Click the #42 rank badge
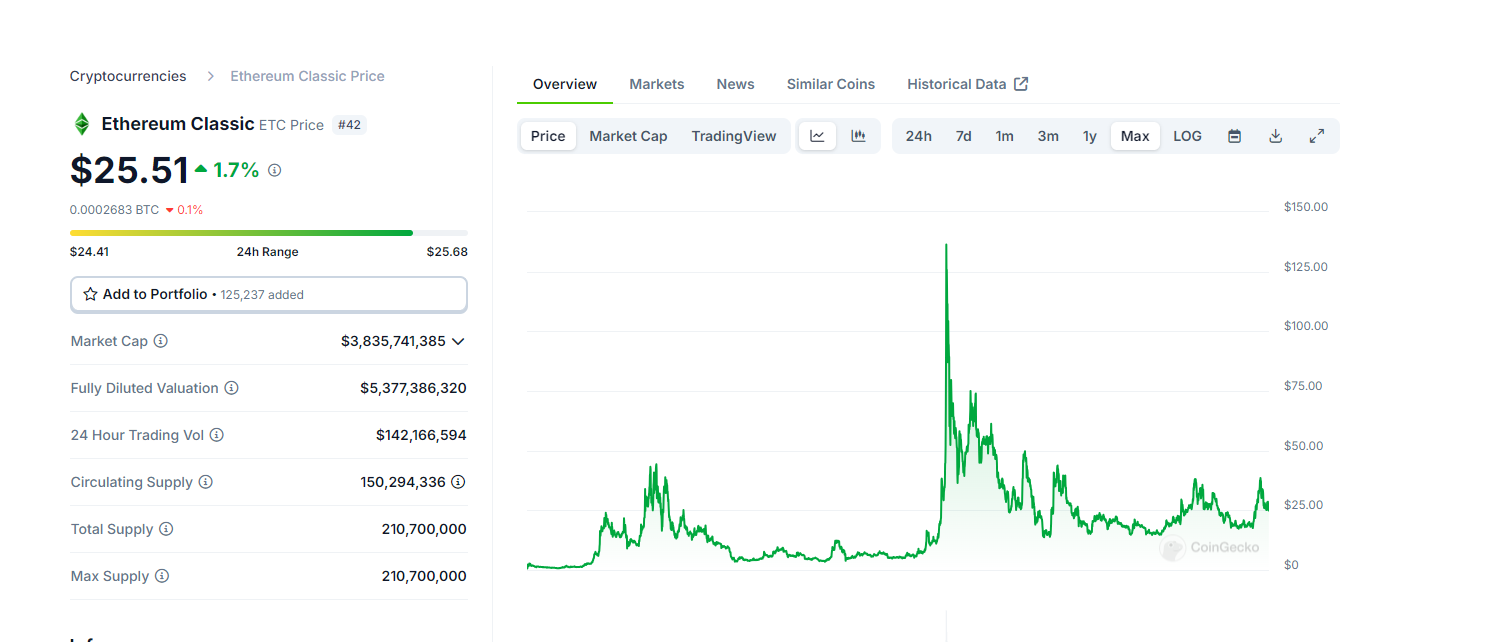This screenshot has width=1500, height=642. tap(349, 125)
